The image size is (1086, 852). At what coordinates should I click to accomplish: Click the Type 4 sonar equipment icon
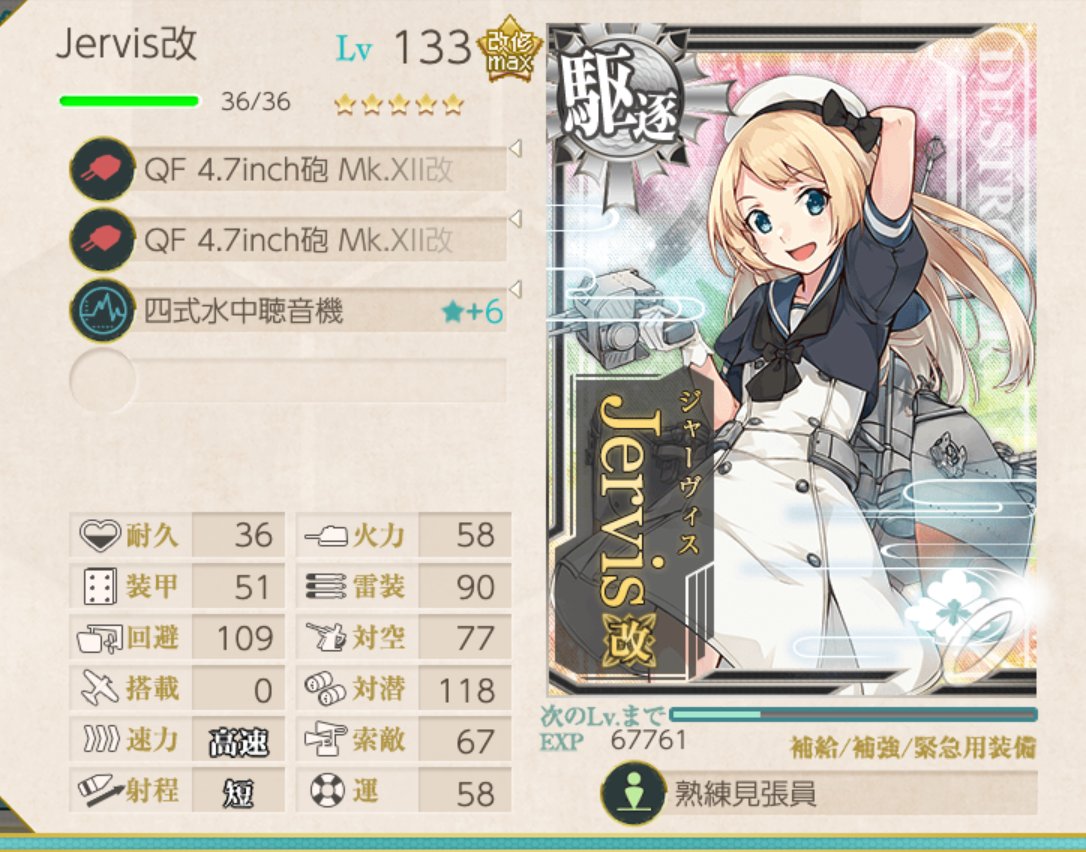click(x=103, y=310)
